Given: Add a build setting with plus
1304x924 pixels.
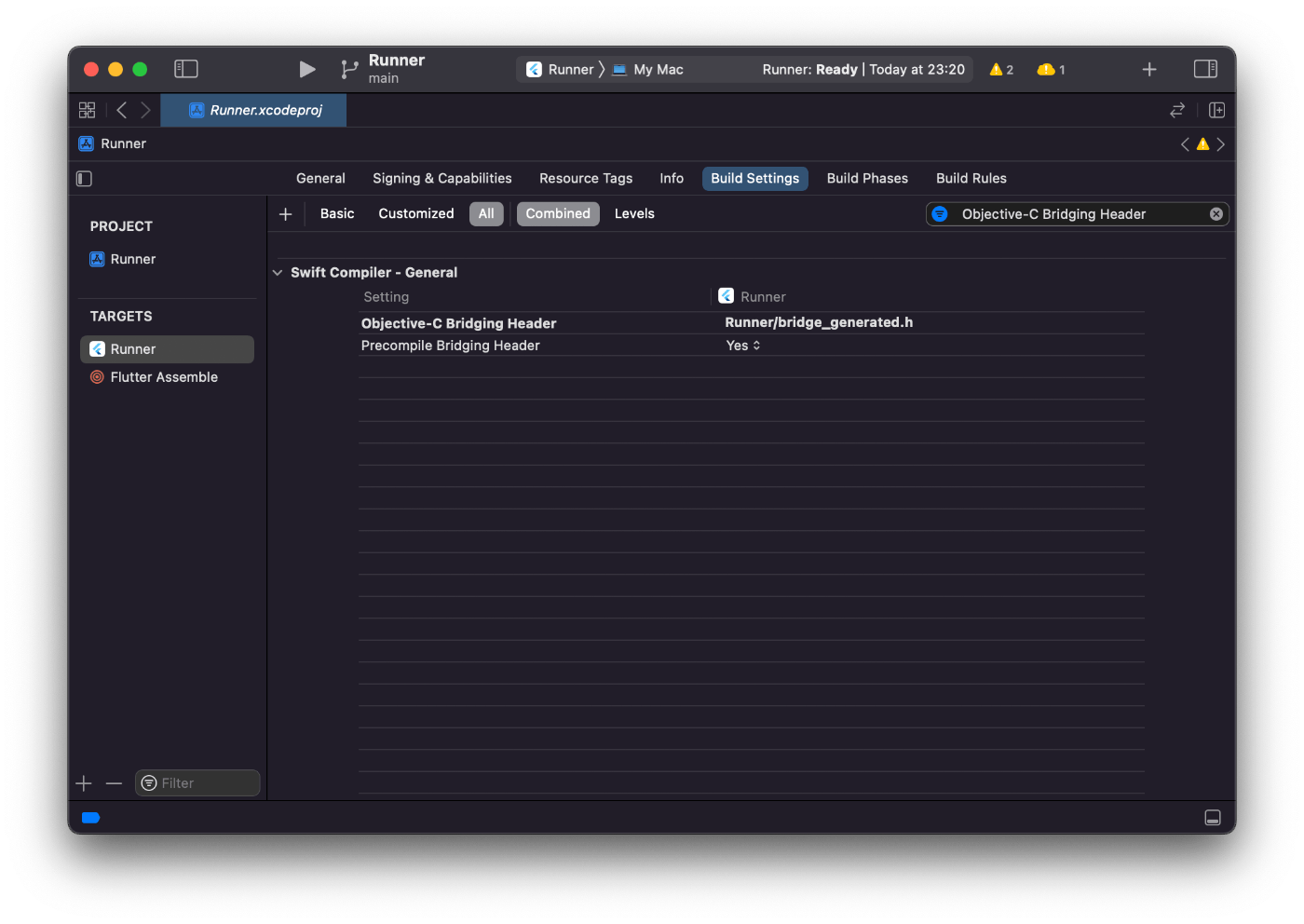Looking at the screenshot, I should pos(286,214).
